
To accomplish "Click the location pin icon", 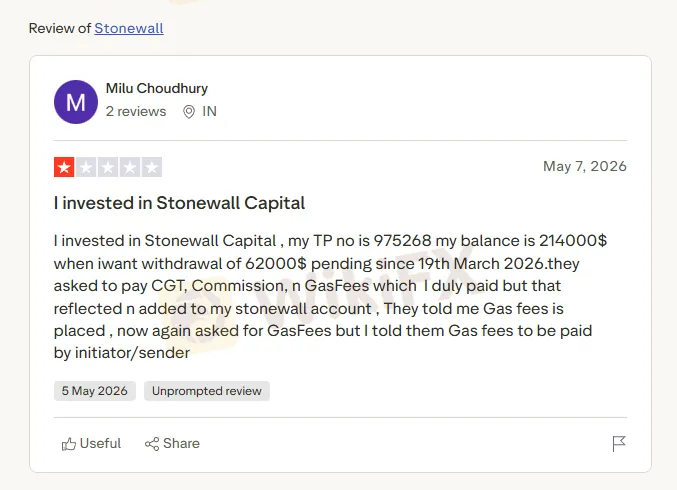I will pos(189,112).
